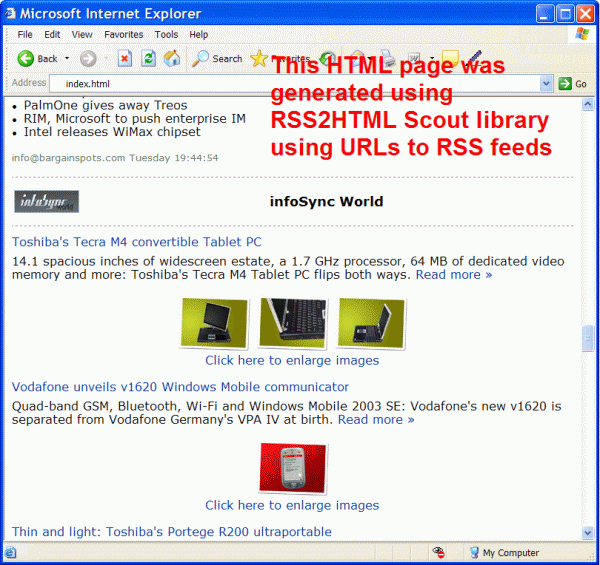Viewport: 600px width, 565px height.
Task: Click the 'infoSync World' heading
Action: [326, 201]
